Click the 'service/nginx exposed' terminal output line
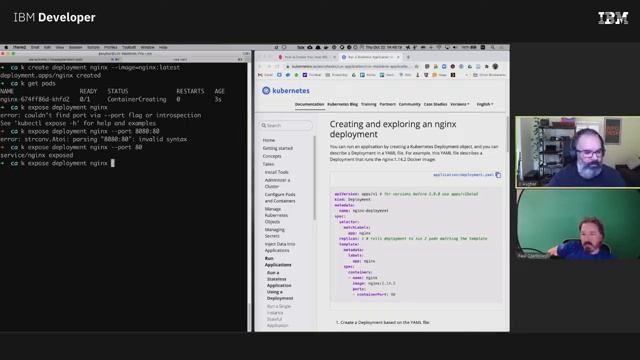The width and height of the screenshot is (640, 360). [37, 155]
